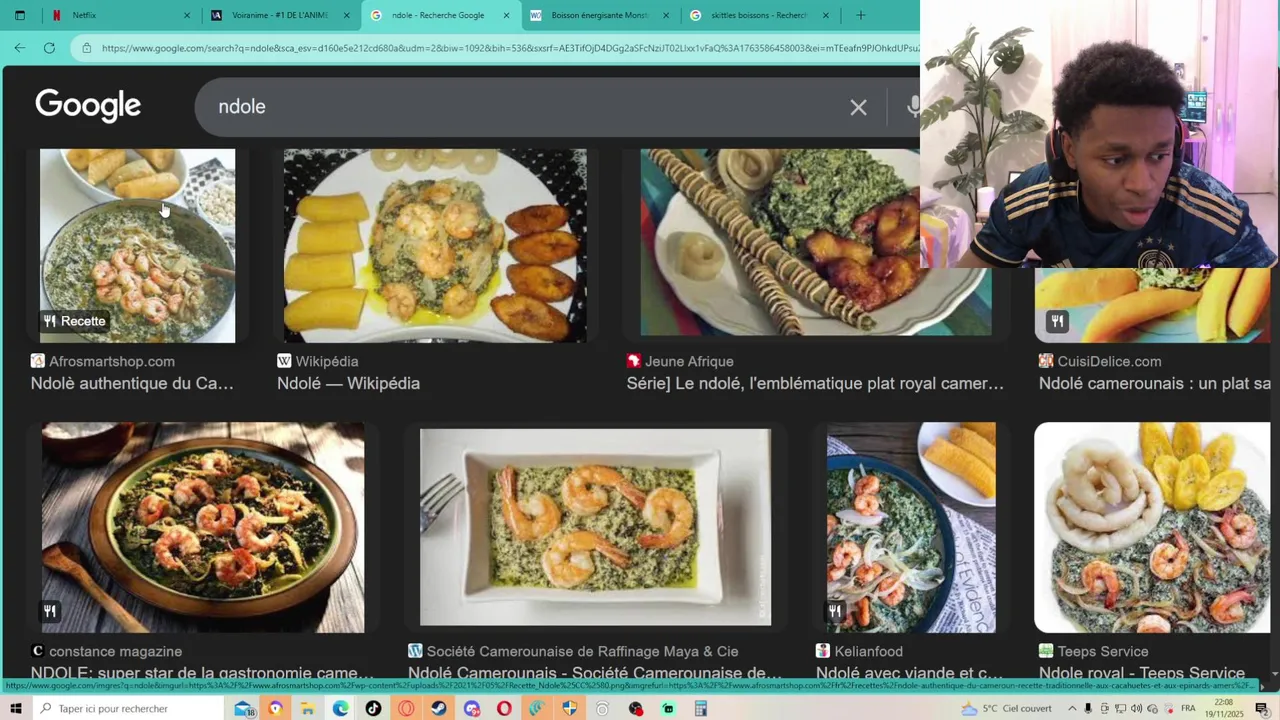The width and height of the screenshot is (1280, 720).
Task: Open a new browser tab
Action: tap(861, 15)
